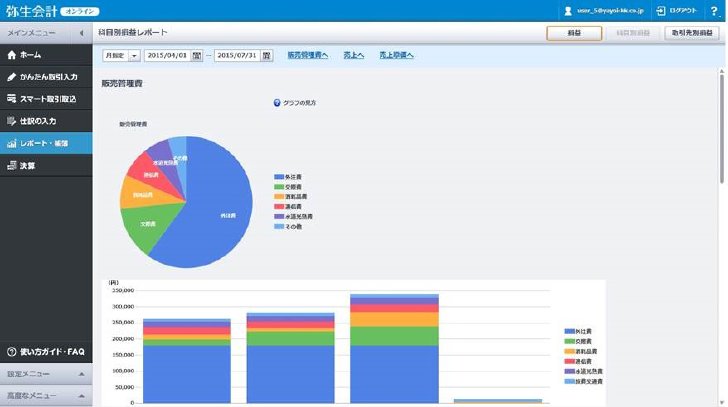Click the 交際費 green swatch in pie legend
The image size is (728, 407).
point(279,187)
